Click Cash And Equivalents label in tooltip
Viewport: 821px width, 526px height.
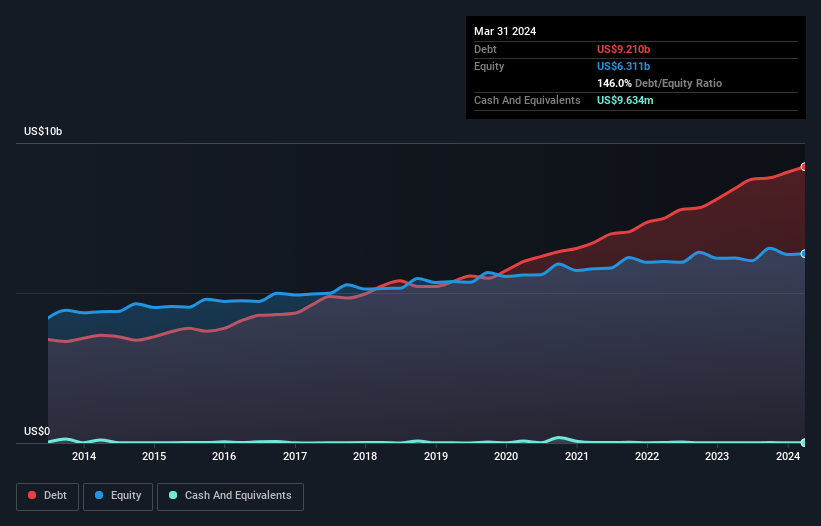(x=527, y=100)
